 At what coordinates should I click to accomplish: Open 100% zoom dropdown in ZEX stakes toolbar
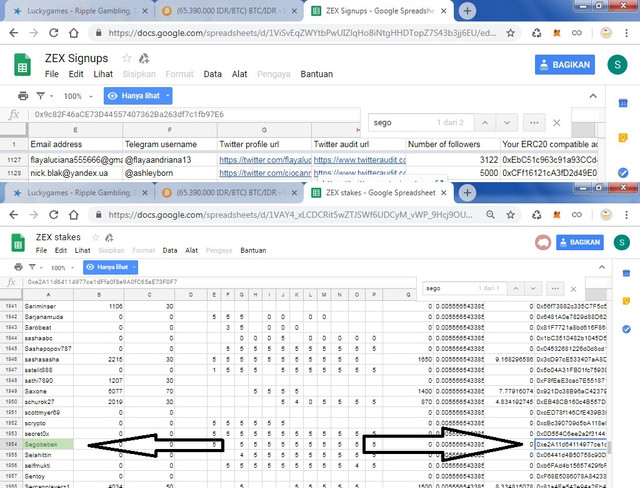(x=62, y=268)
